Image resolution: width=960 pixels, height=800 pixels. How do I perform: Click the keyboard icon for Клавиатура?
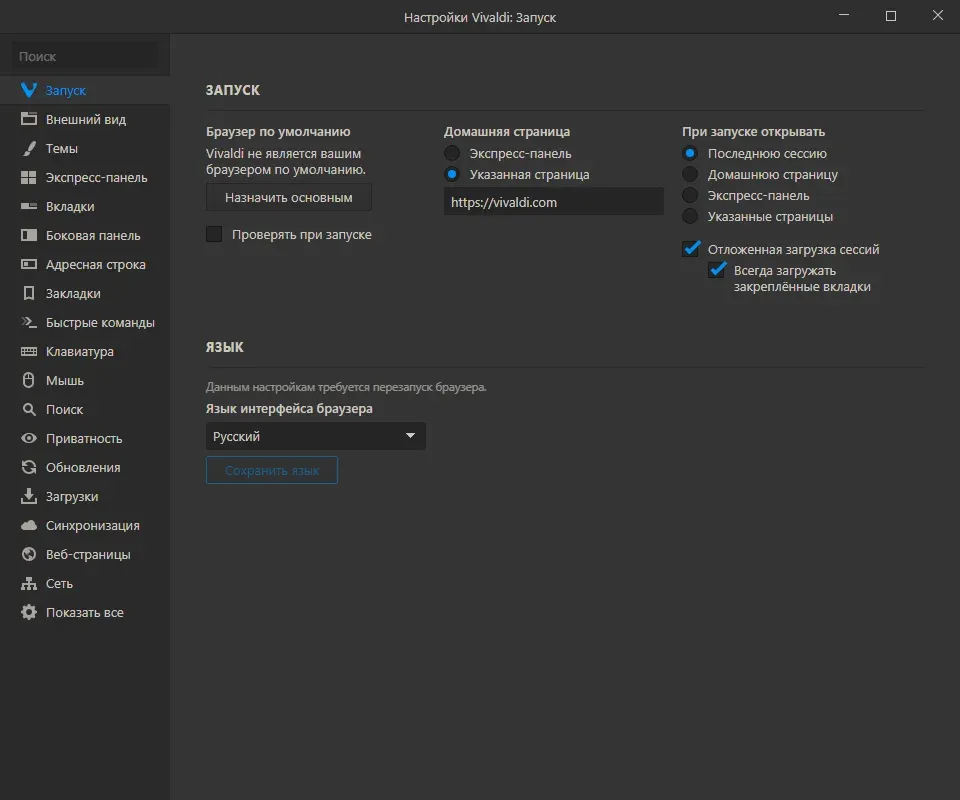coord(29,351)
